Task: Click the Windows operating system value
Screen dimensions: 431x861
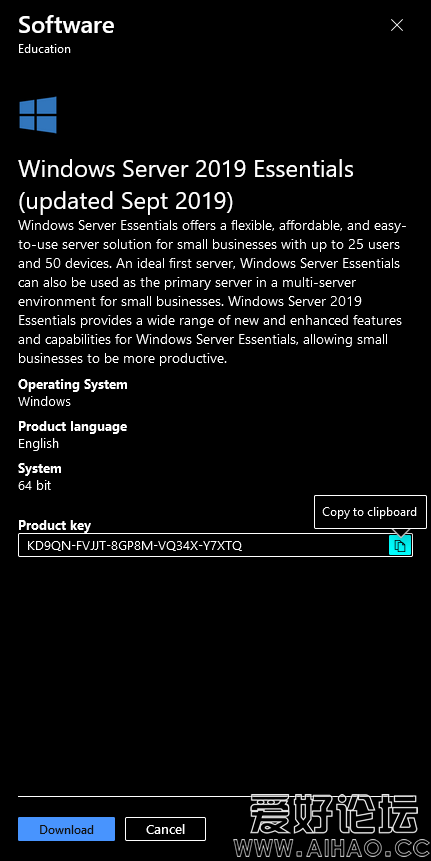Action: click(x=44, y=401)
